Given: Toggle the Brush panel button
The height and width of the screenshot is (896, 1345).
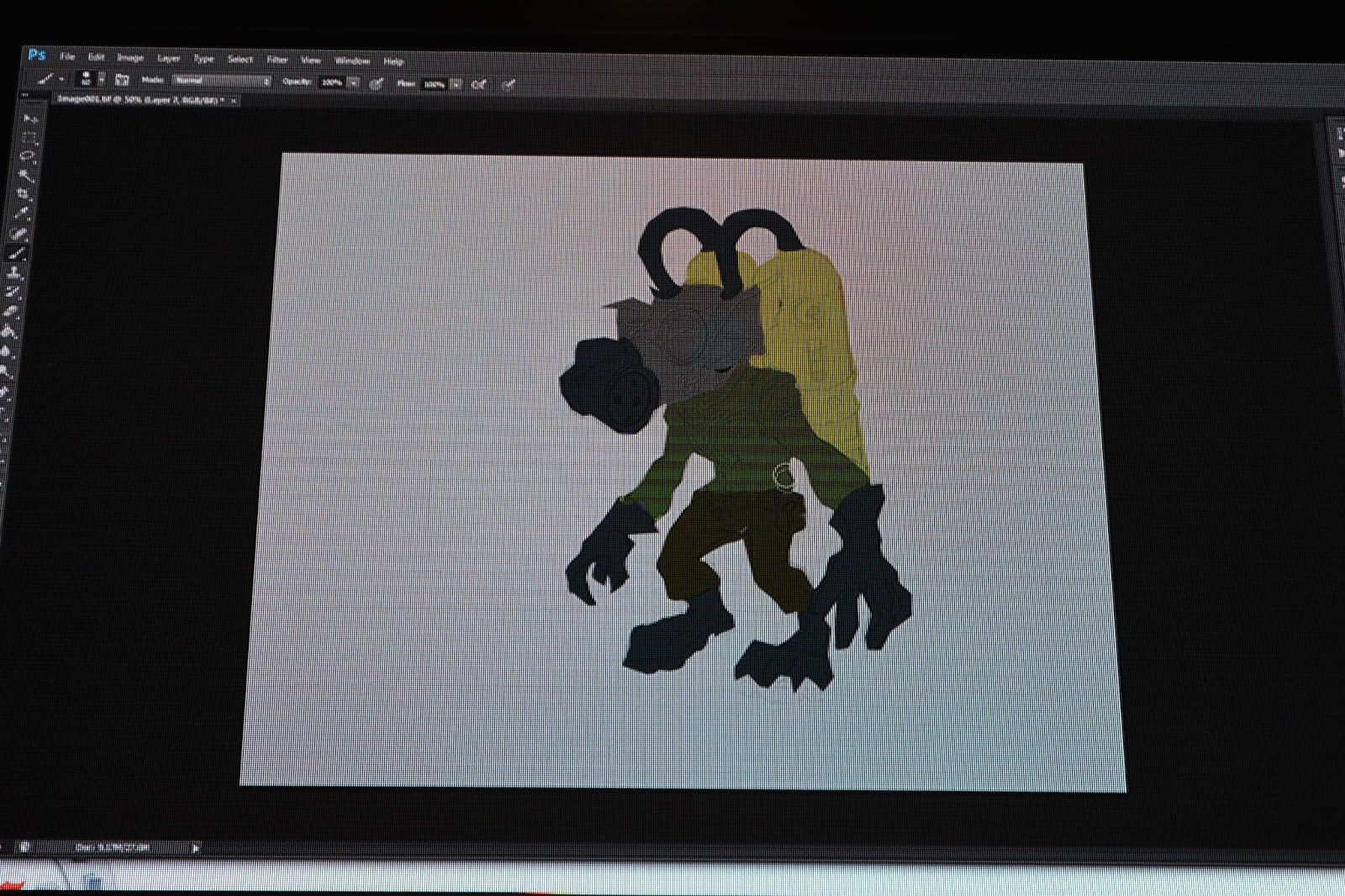Looking at the screenshot, I should click(x=122, y=80).
